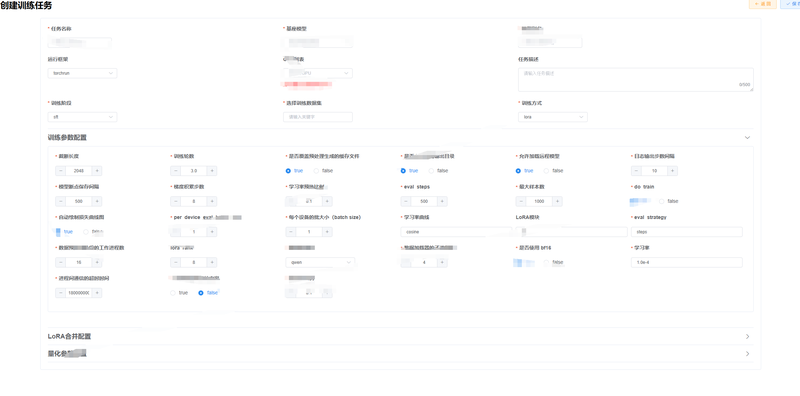
Task: Click minus on eval steps stepper
Action: 406,202
